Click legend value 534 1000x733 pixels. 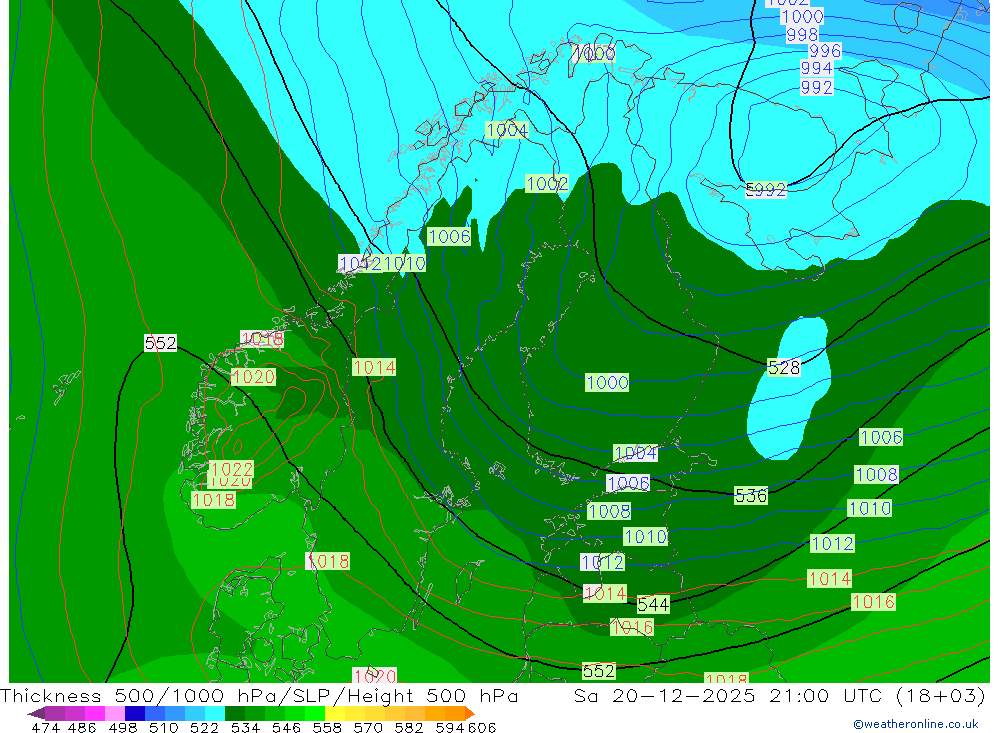tap(245, 727)
